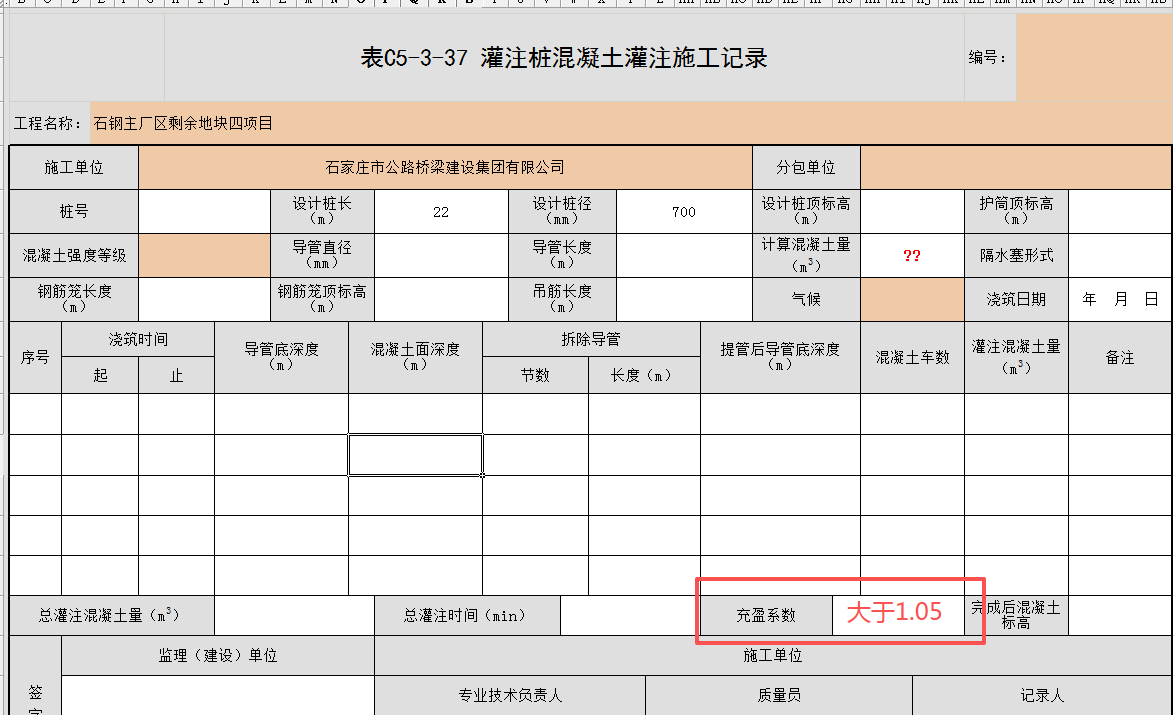The width and height of the screenshot is (1173, 715).
Task: Click the 导管底深度 column header
Action: pyautogui.click(x=281, y=358)
